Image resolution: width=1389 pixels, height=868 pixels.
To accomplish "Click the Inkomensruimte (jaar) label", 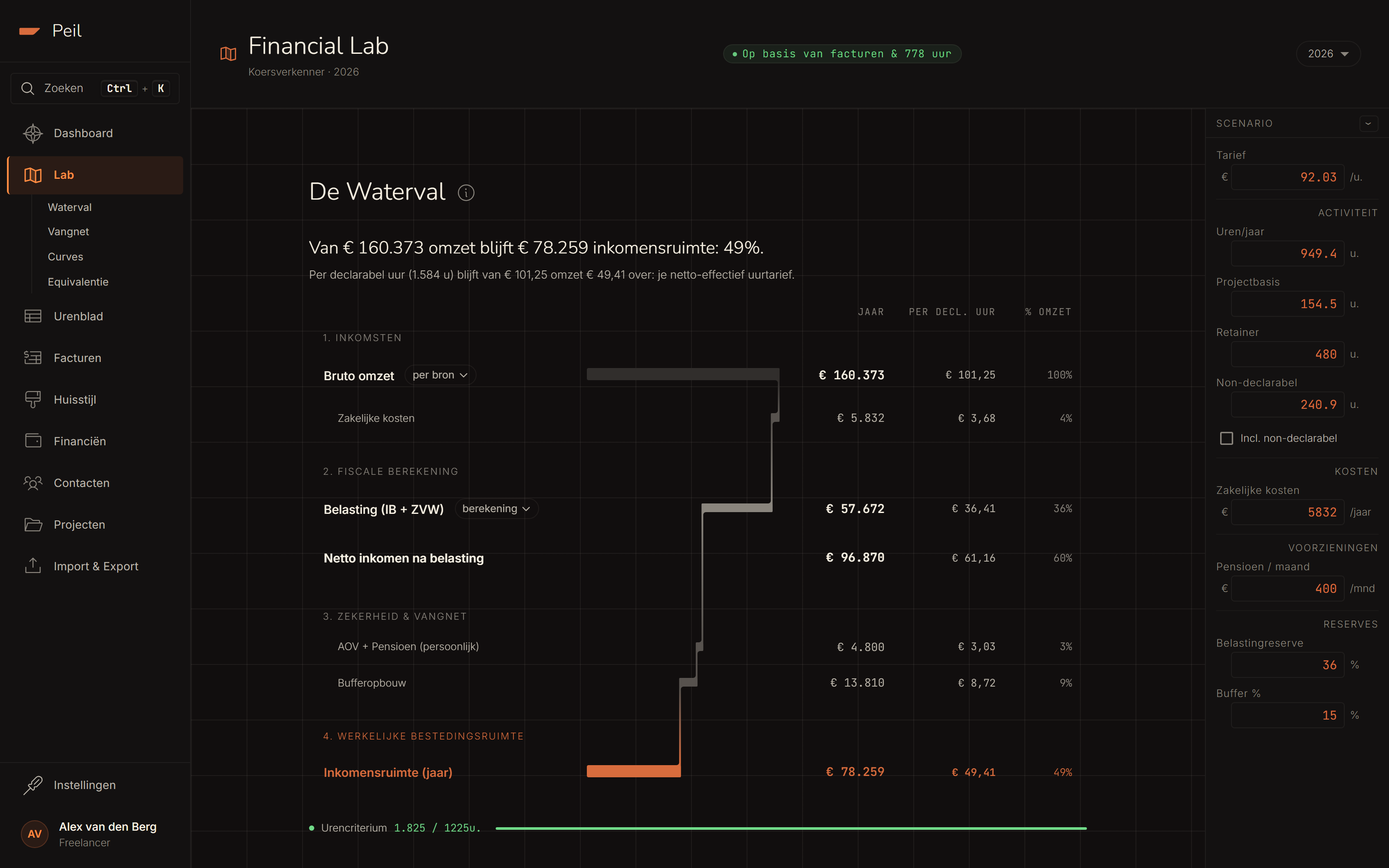I will click(x=388, y=773).
